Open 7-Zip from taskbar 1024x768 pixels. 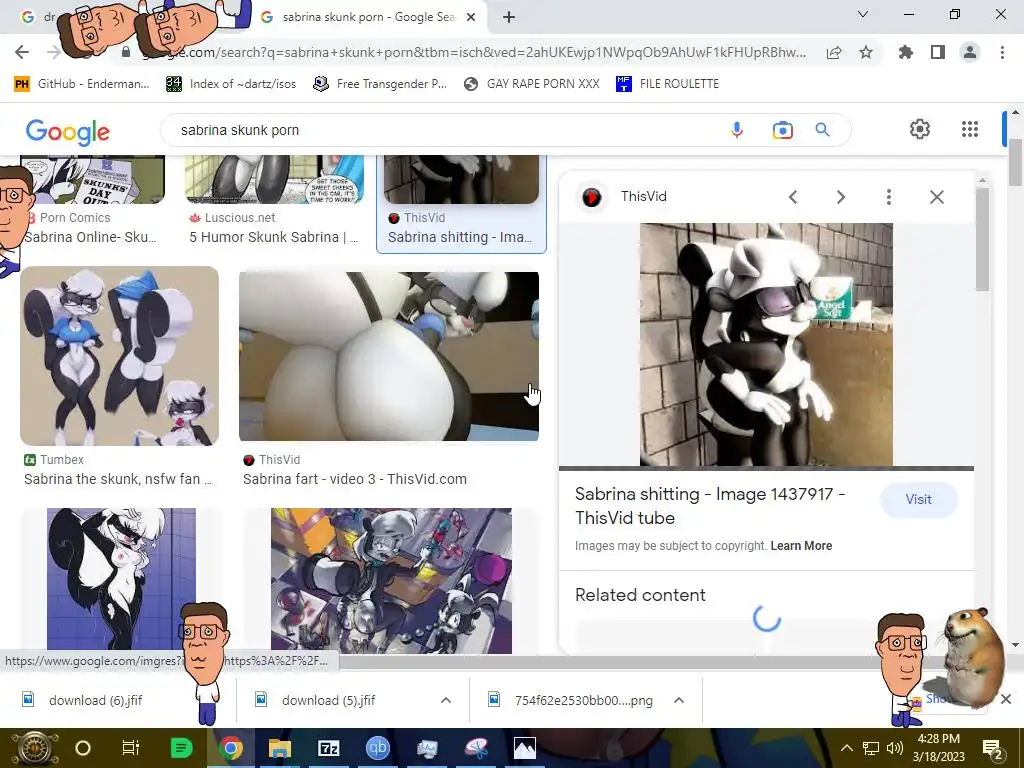328,748
